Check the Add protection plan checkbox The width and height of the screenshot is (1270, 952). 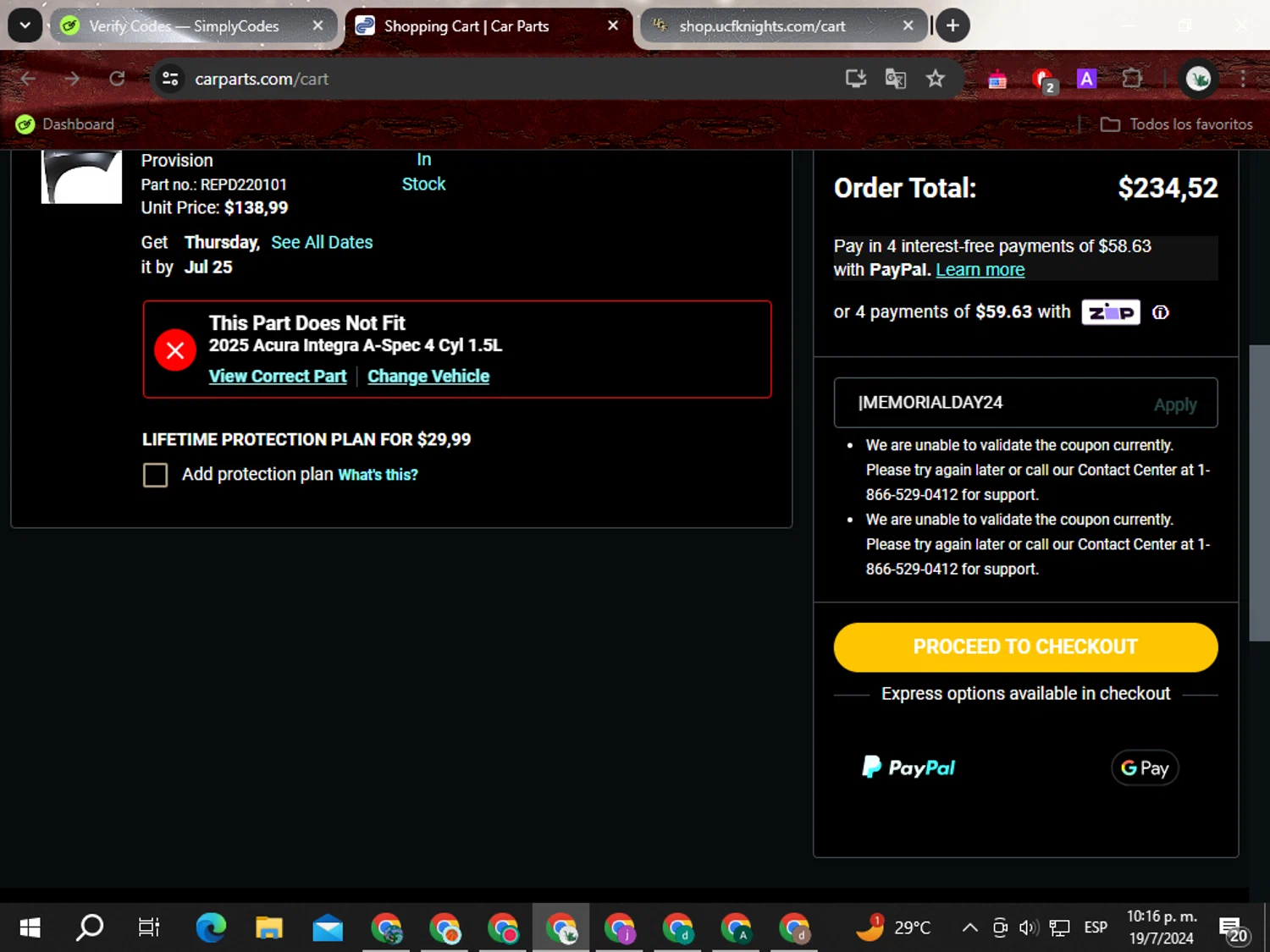point(155,475)
